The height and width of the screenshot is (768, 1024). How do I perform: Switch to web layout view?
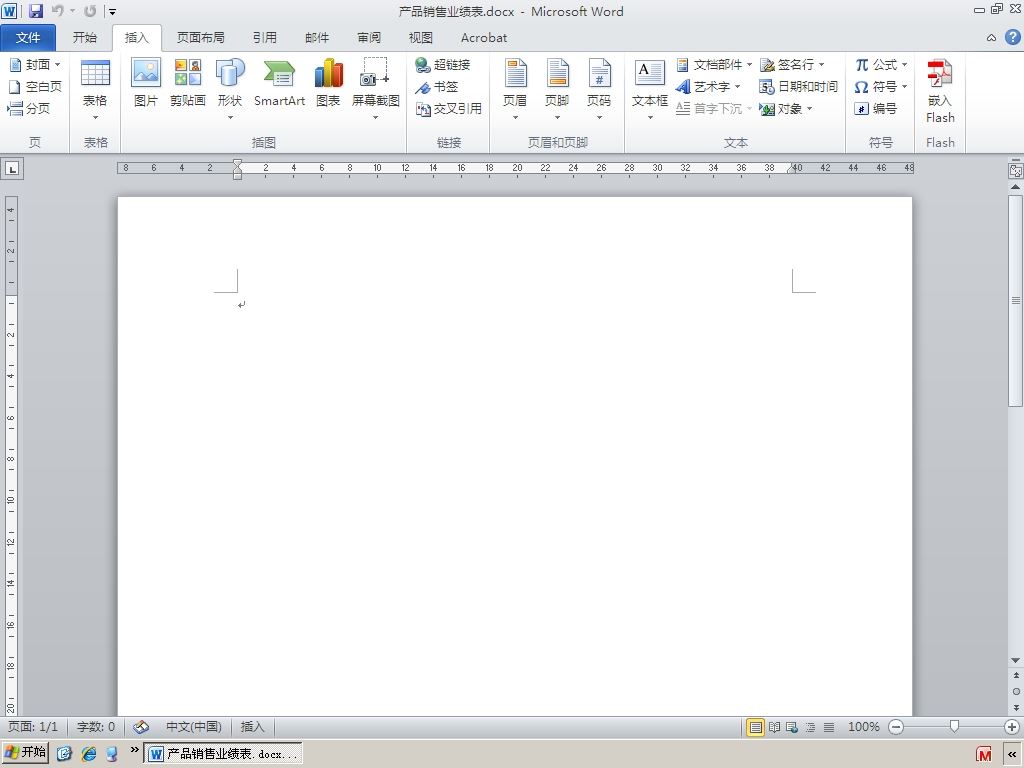[x=792, y=727]
